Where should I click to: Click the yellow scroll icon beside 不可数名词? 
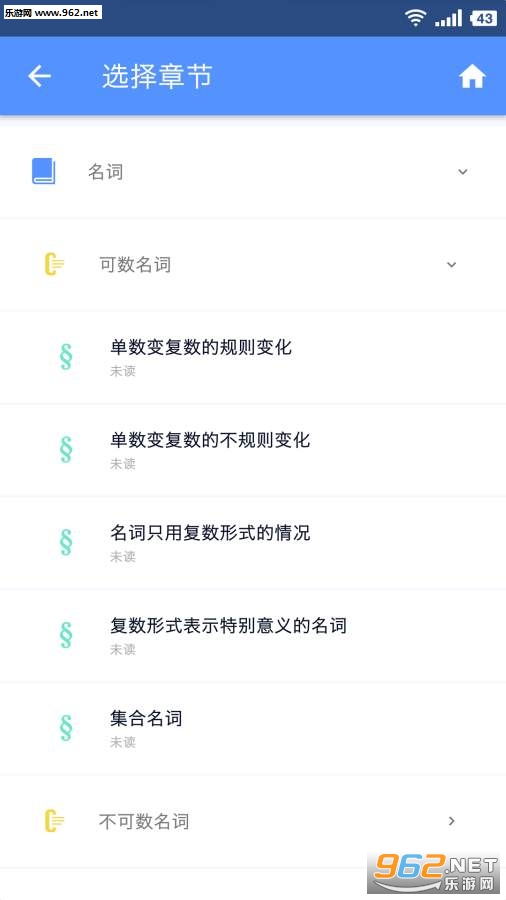[55, 821]
